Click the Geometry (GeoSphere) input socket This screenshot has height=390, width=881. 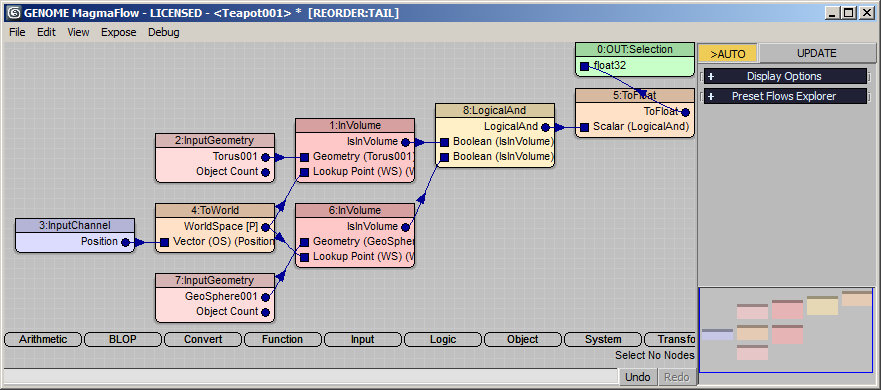305,242
